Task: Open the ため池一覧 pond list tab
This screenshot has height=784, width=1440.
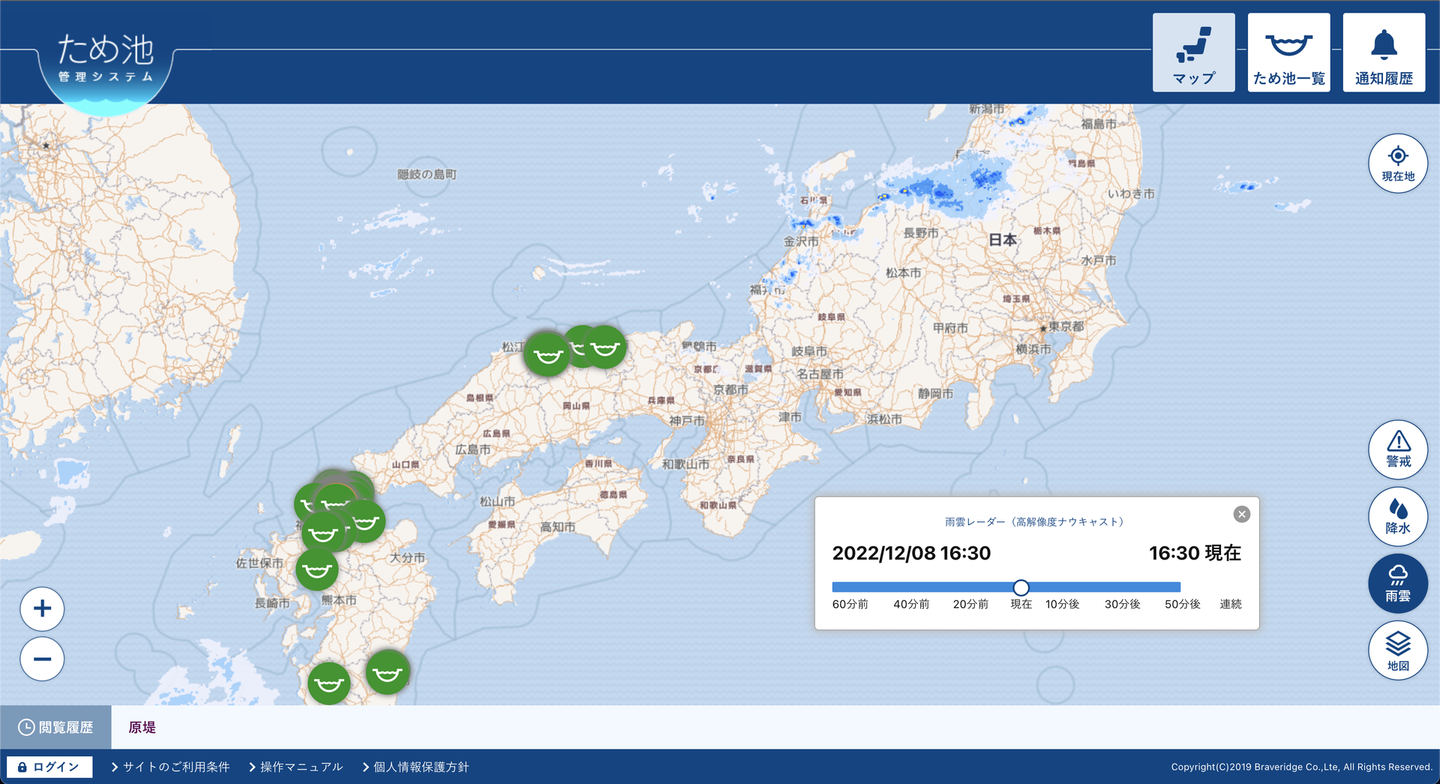Action: click(1288, 53)
